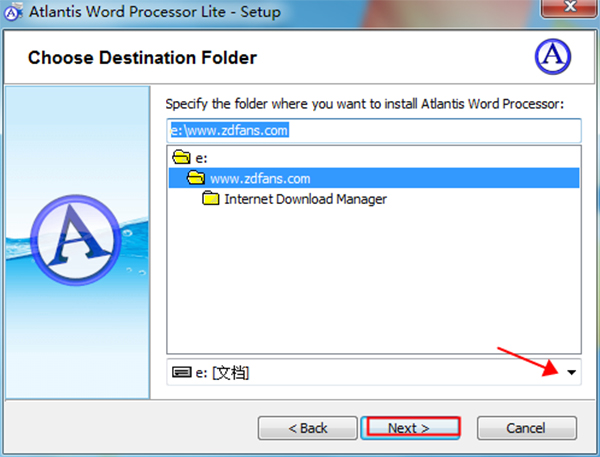
Task: Click the e: [文档] drive combo box
Action: (x=360, y=373)
